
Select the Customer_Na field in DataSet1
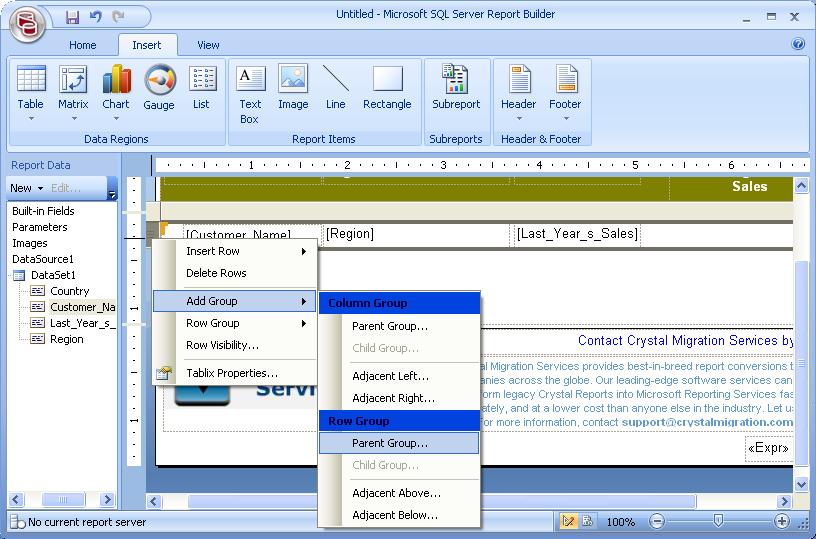(82, 307)
